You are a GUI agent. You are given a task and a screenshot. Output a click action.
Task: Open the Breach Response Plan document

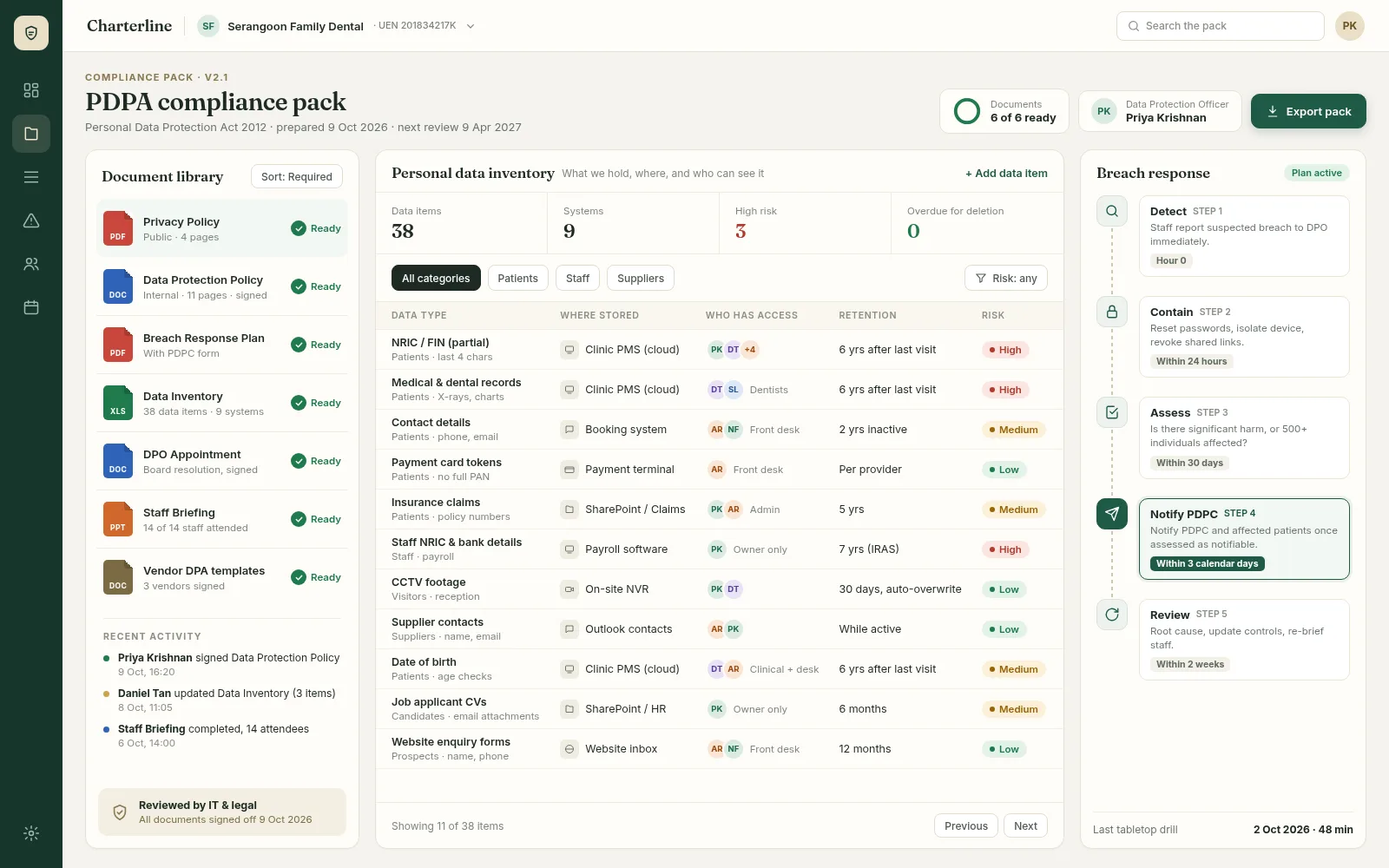(x=222, y=345)
